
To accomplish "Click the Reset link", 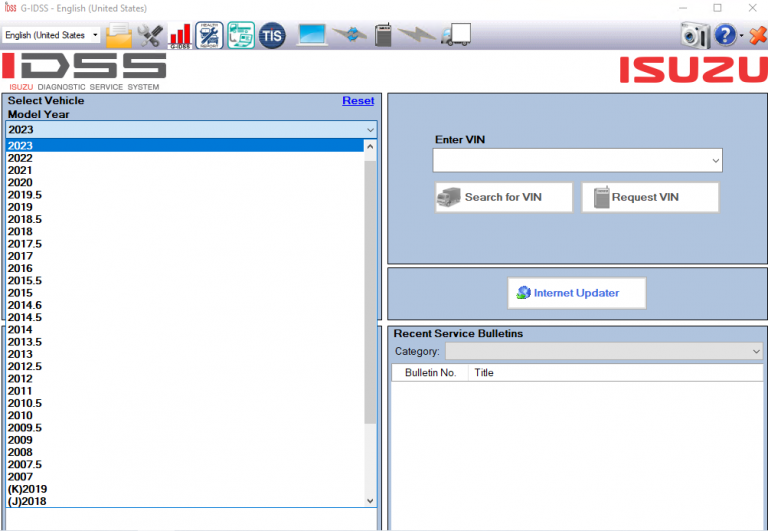I will (358, 100).
